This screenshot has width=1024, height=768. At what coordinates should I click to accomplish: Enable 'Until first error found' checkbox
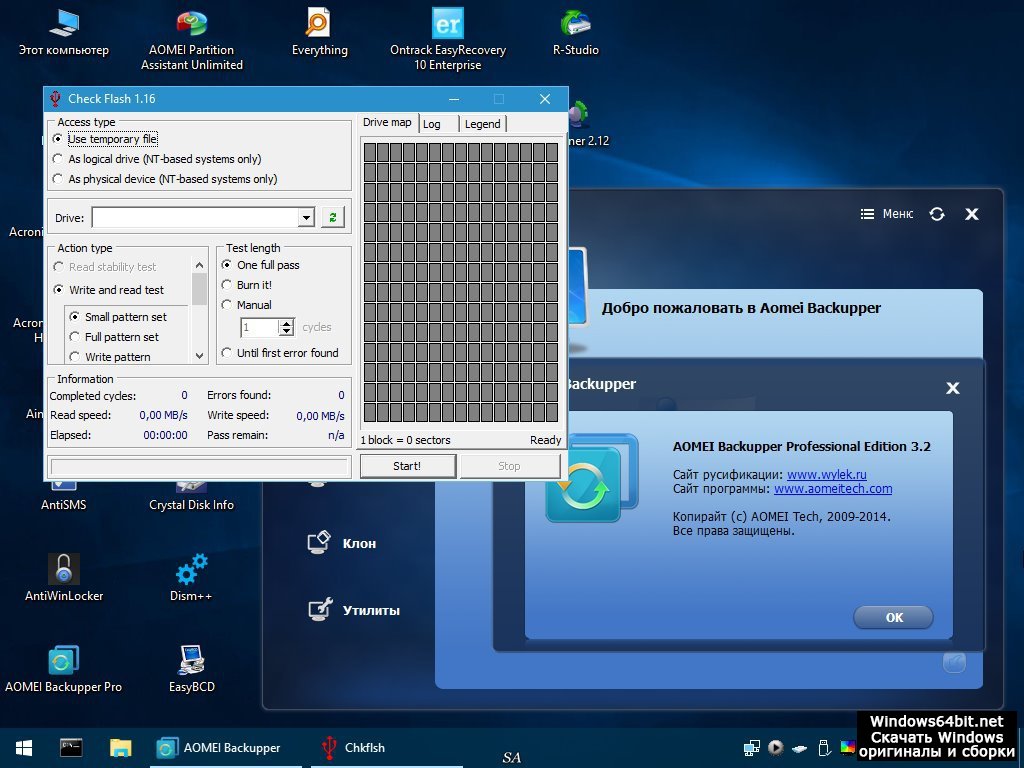pyautogui.click(x=227, y=353)
